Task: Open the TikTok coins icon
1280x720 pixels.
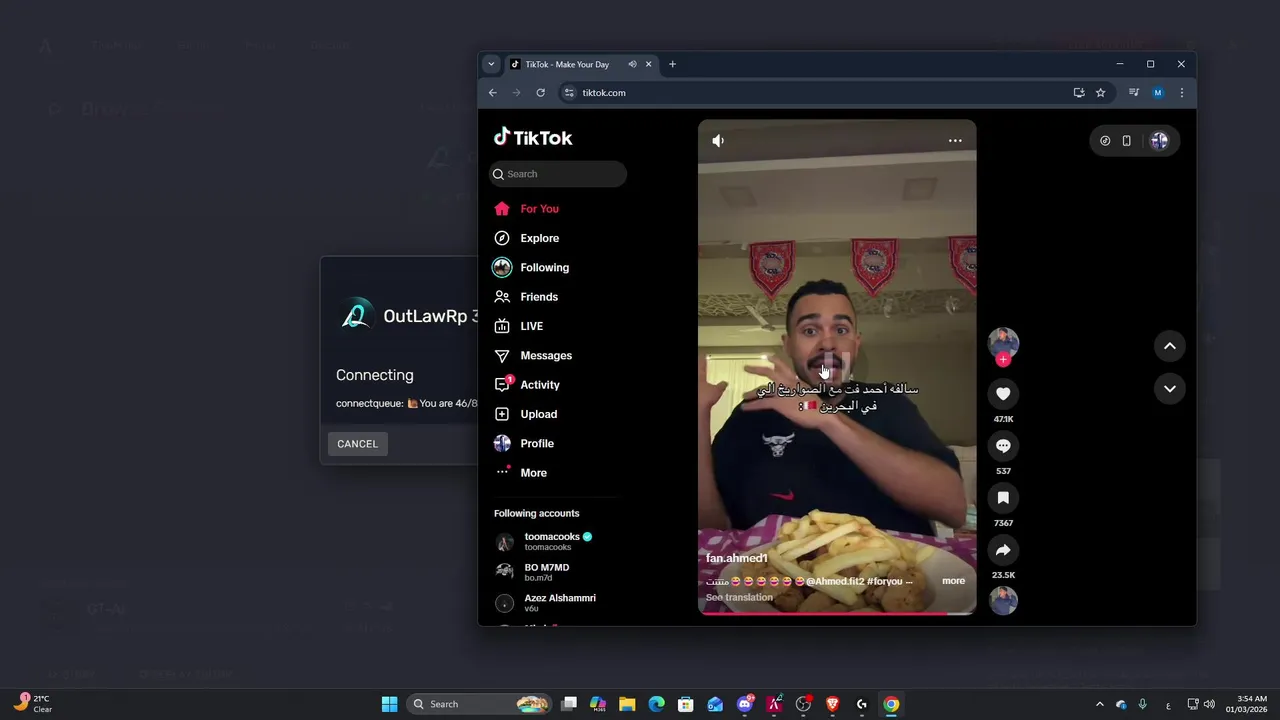Action: (x=1105, y=141)
